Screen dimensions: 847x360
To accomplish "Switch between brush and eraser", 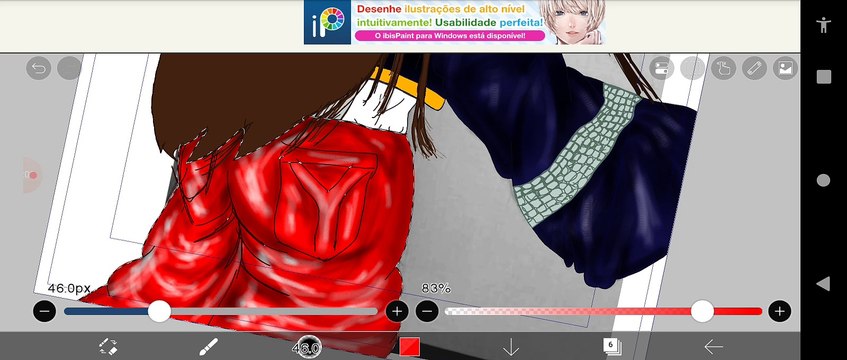I will pos(108,346).
